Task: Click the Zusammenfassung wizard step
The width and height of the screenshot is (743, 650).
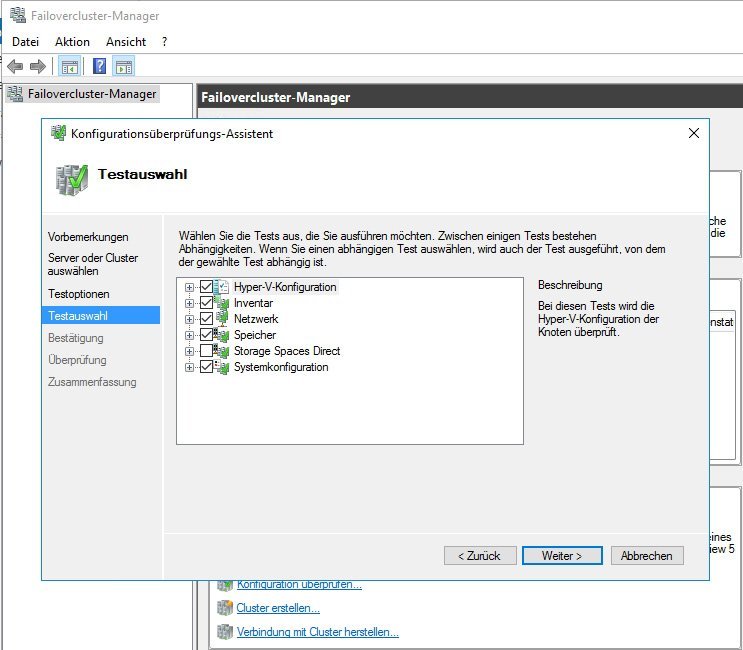Action: point(92,382)
